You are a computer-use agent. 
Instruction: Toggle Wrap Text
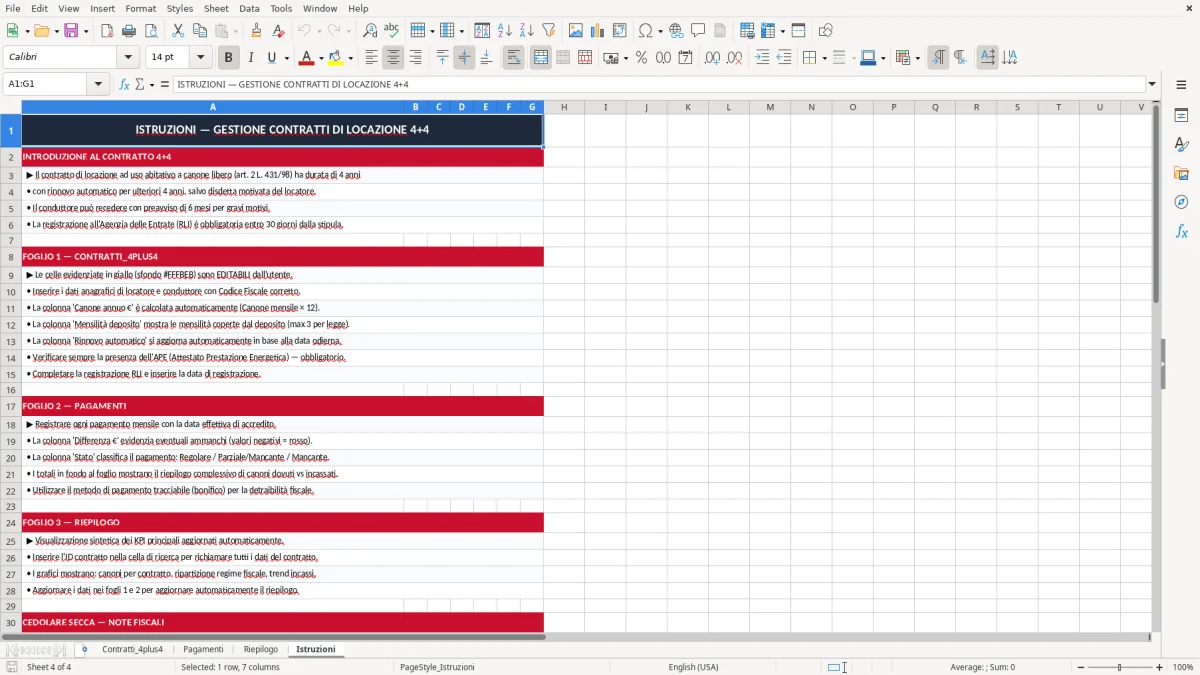coord(513,58)
